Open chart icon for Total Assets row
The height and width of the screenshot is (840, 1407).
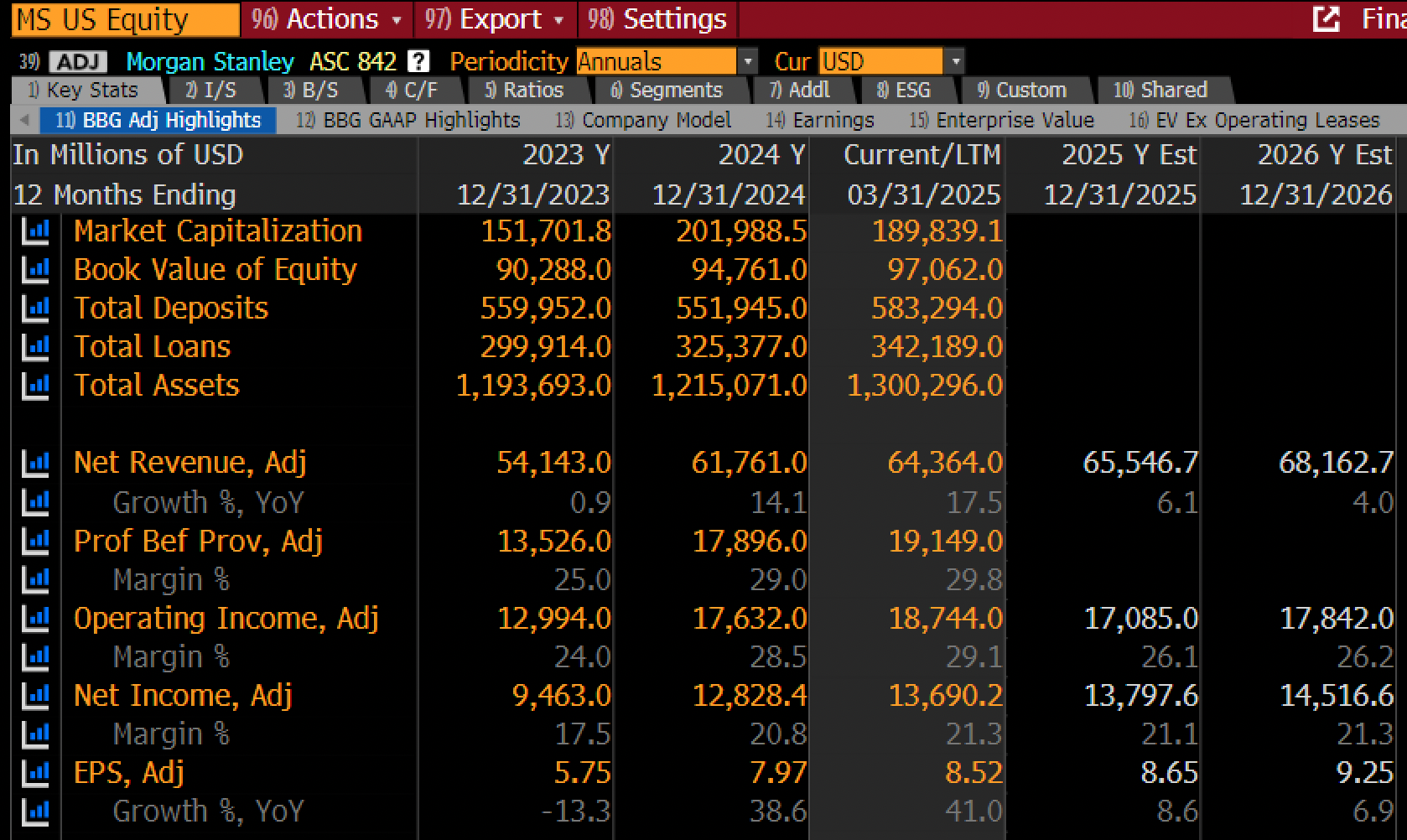tap(35, 386)
